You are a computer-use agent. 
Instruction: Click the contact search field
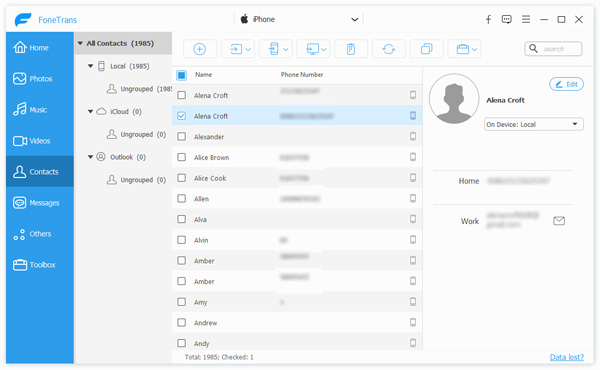[553, 49]
